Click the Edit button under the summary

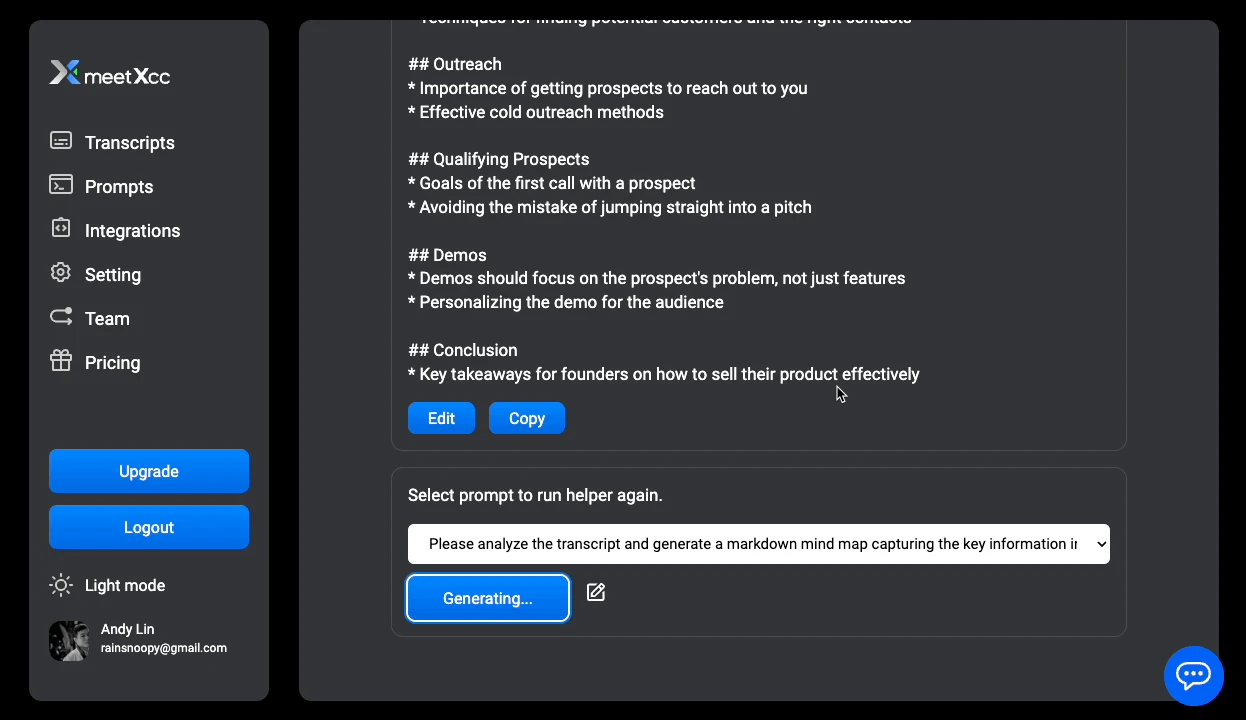[x=441, y=418]
